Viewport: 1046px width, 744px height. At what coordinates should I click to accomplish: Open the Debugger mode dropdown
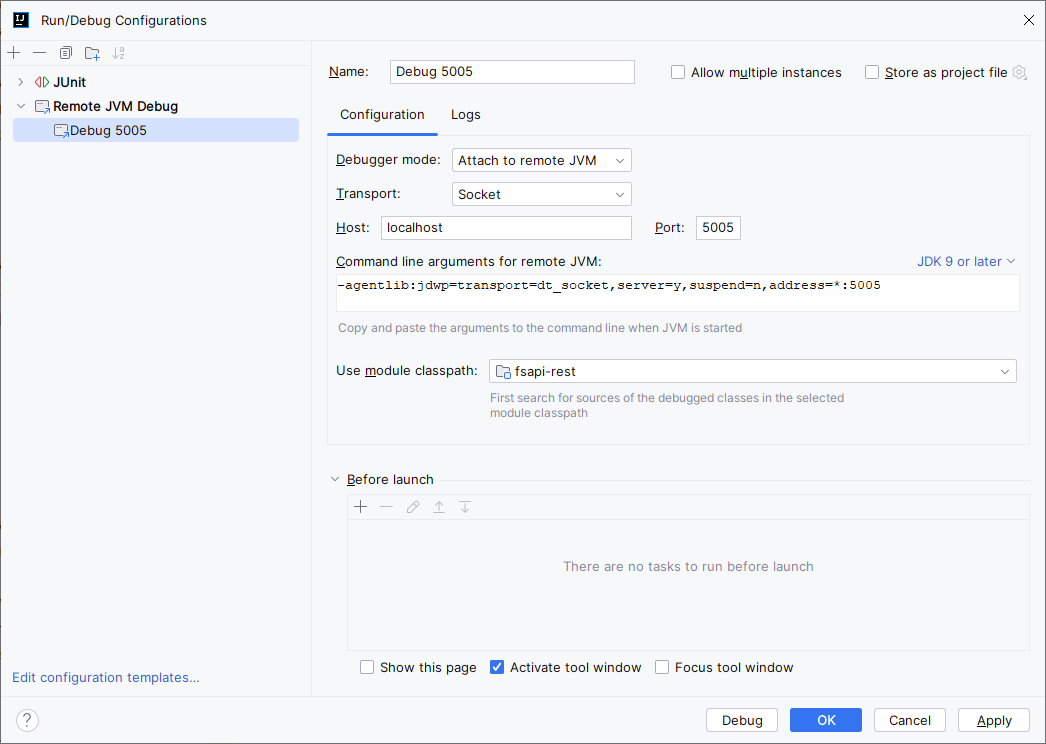[618, 160]
